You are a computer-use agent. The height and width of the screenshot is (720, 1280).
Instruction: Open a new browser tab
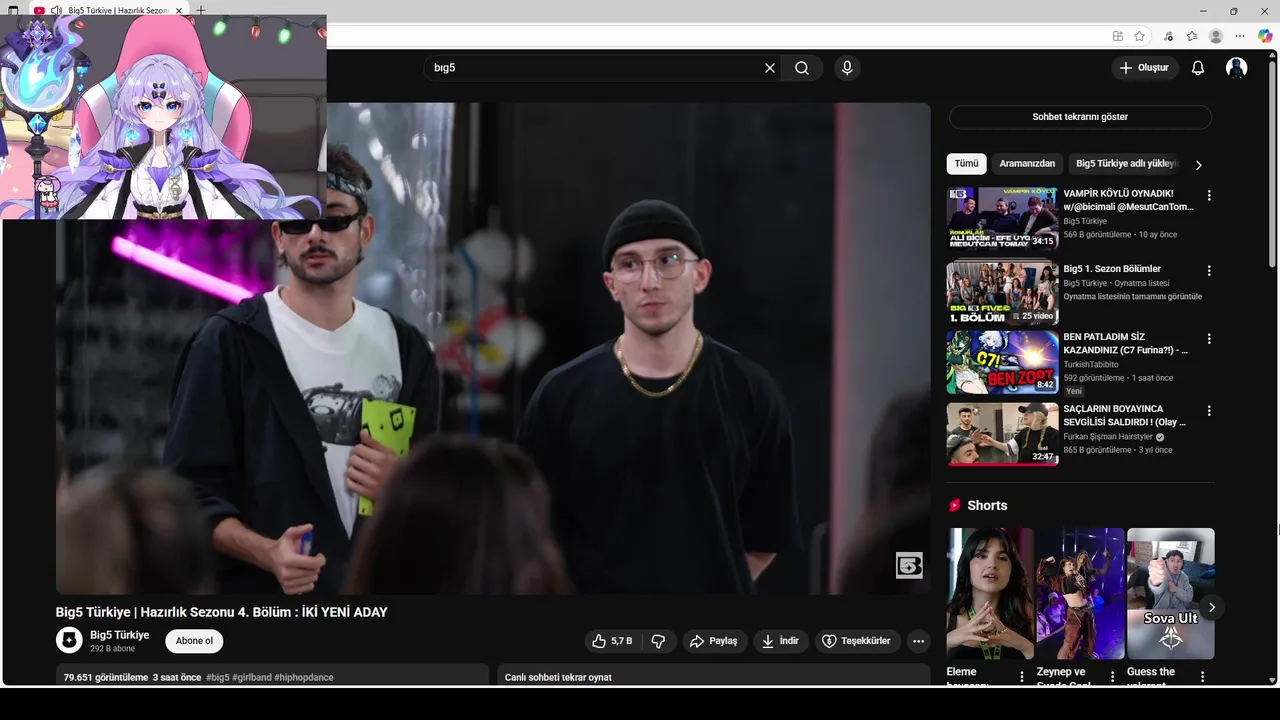pos(201,11)
